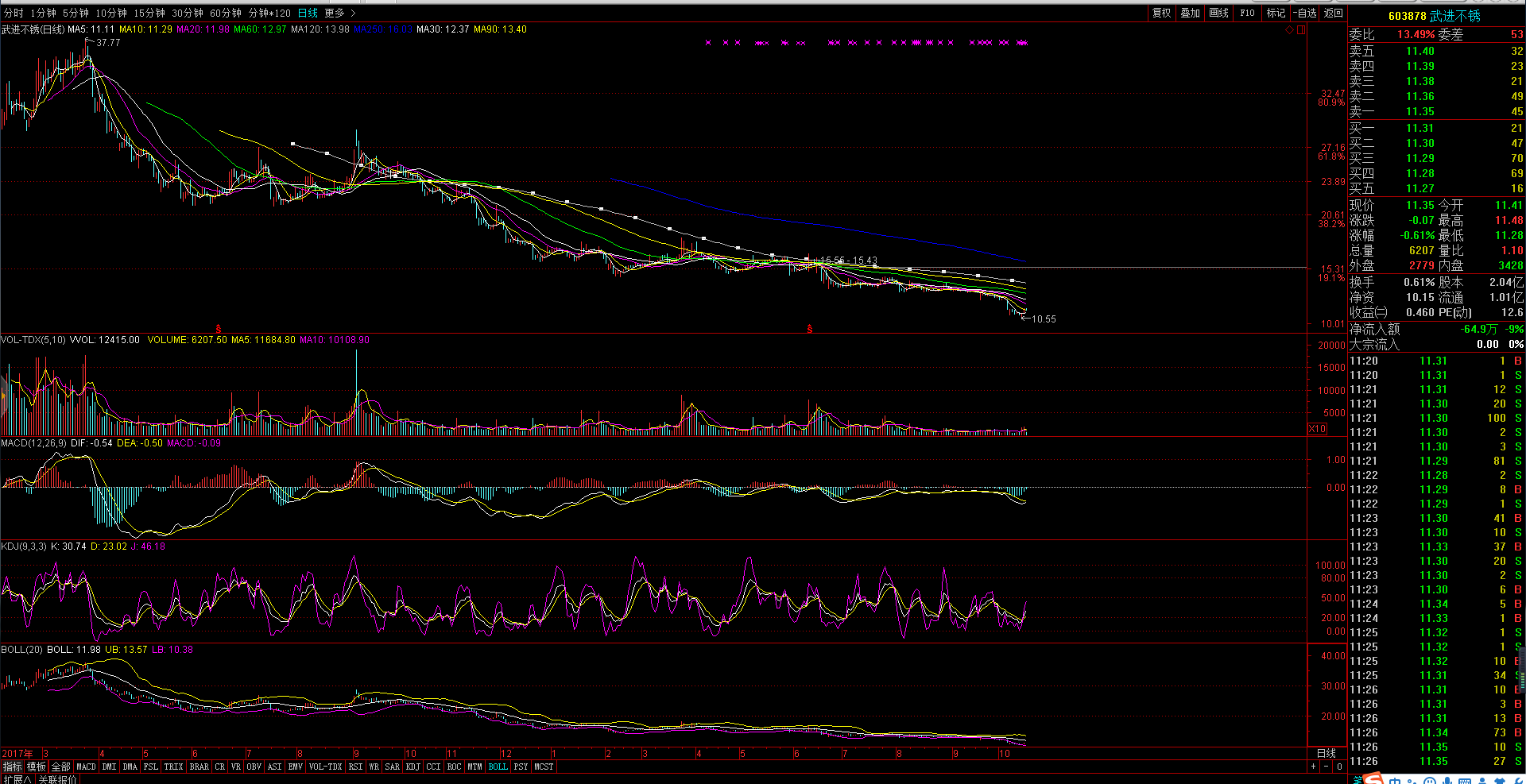Click the 叠加 overlay button

click(x=1190, y=13)
